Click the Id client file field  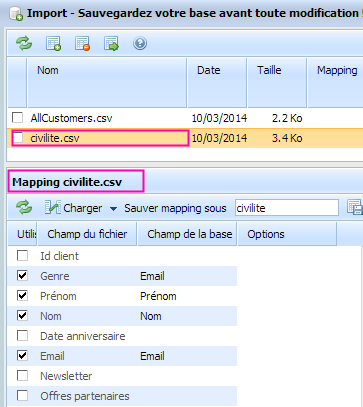pos(59,256)
